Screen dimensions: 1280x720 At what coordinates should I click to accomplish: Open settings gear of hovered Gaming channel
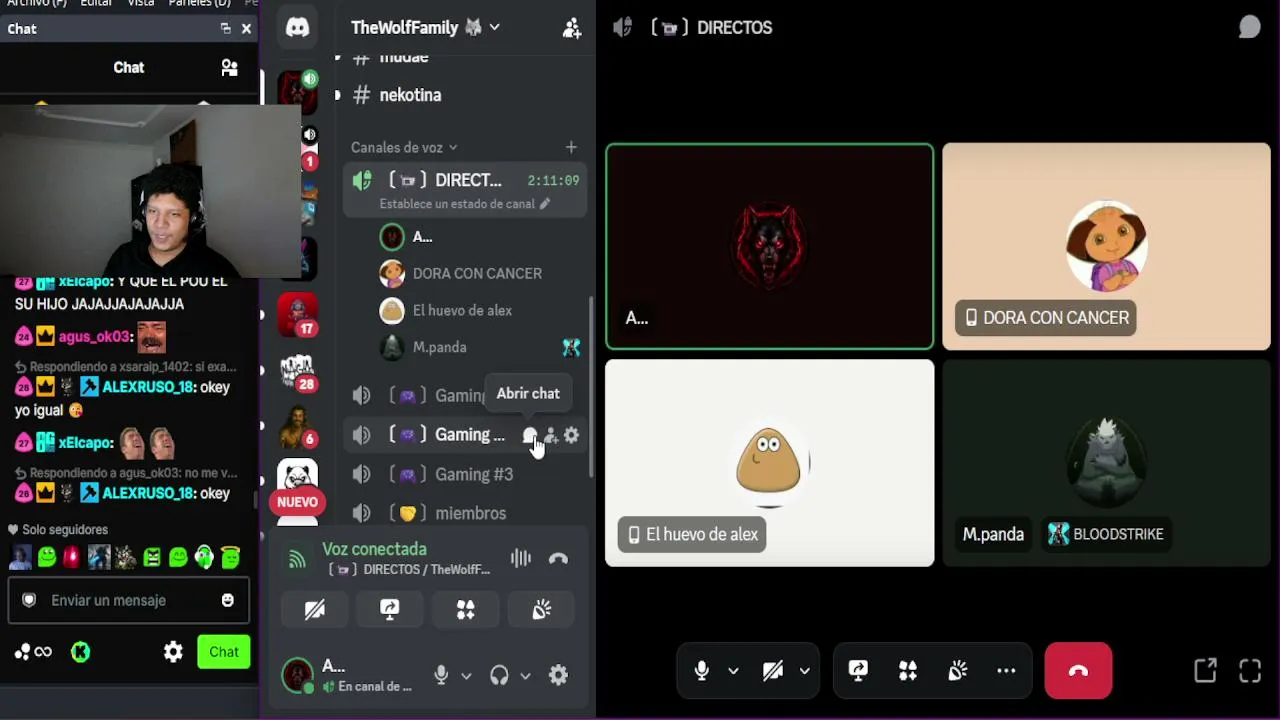[571, 435]
